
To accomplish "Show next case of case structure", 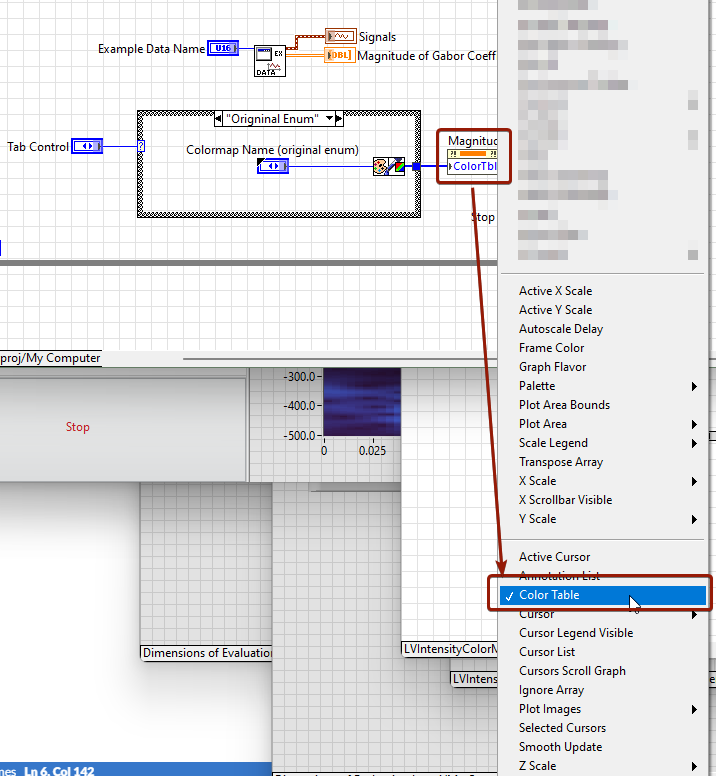I will (x=339, y=119).
